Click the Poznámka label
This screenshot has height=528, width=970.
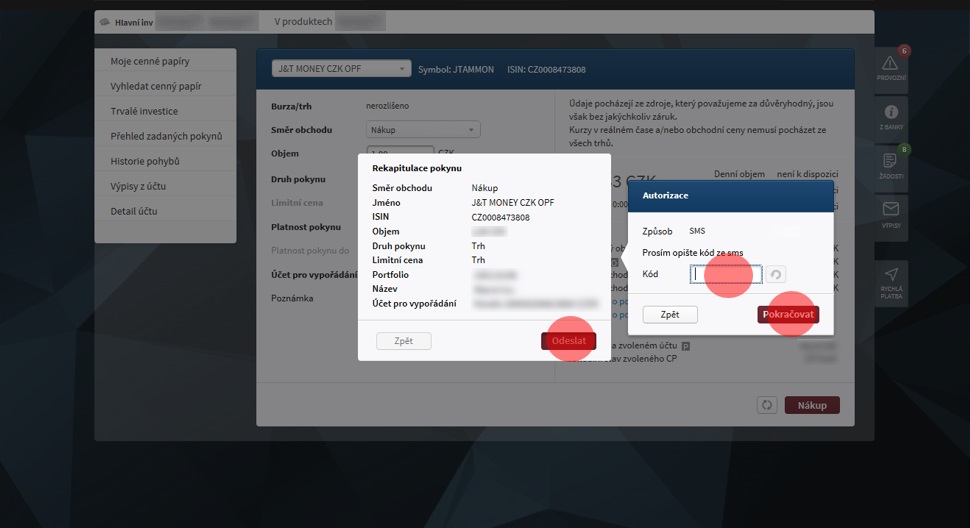[292, 298]
